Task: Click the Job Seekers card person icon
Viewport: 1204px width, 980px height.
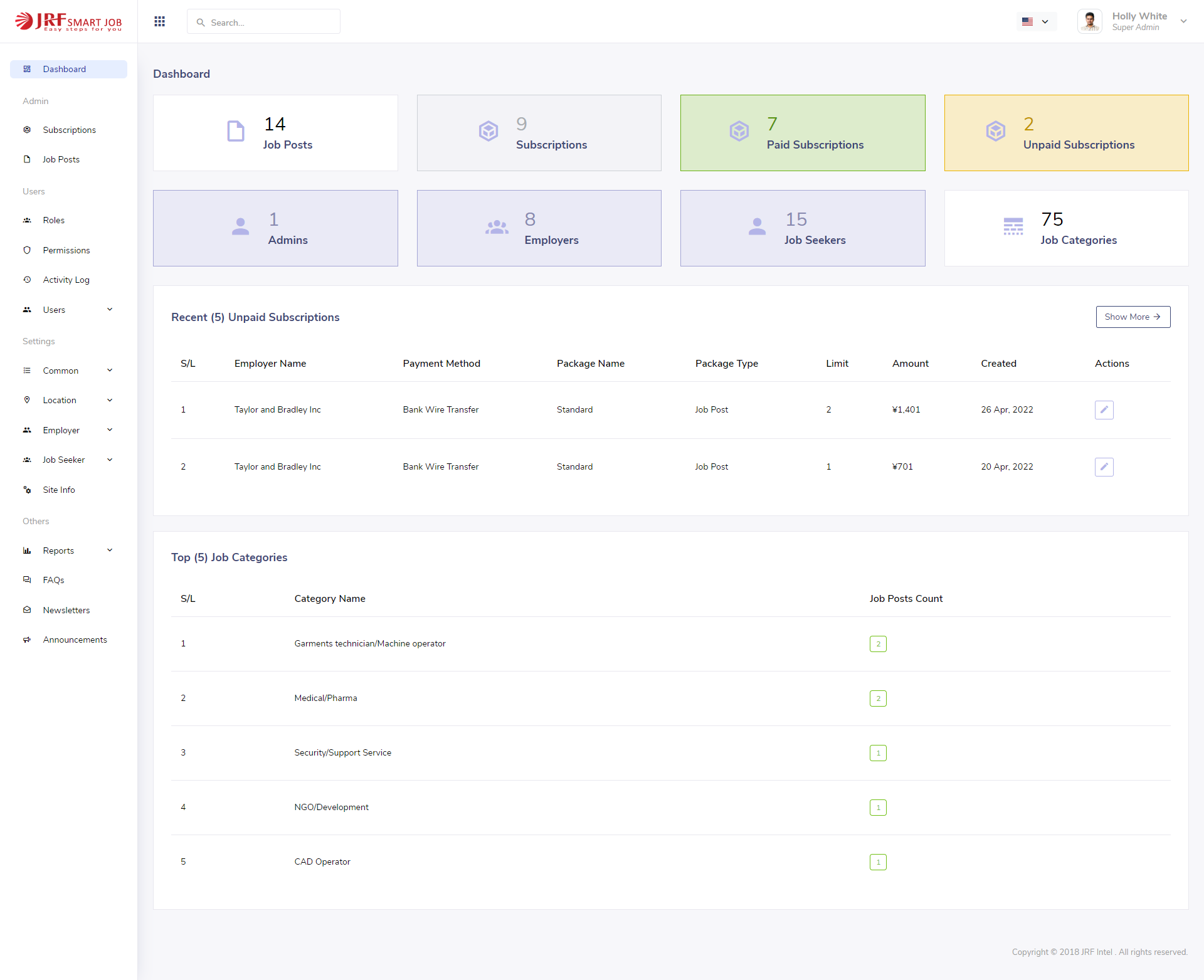Action: point(757,226)
